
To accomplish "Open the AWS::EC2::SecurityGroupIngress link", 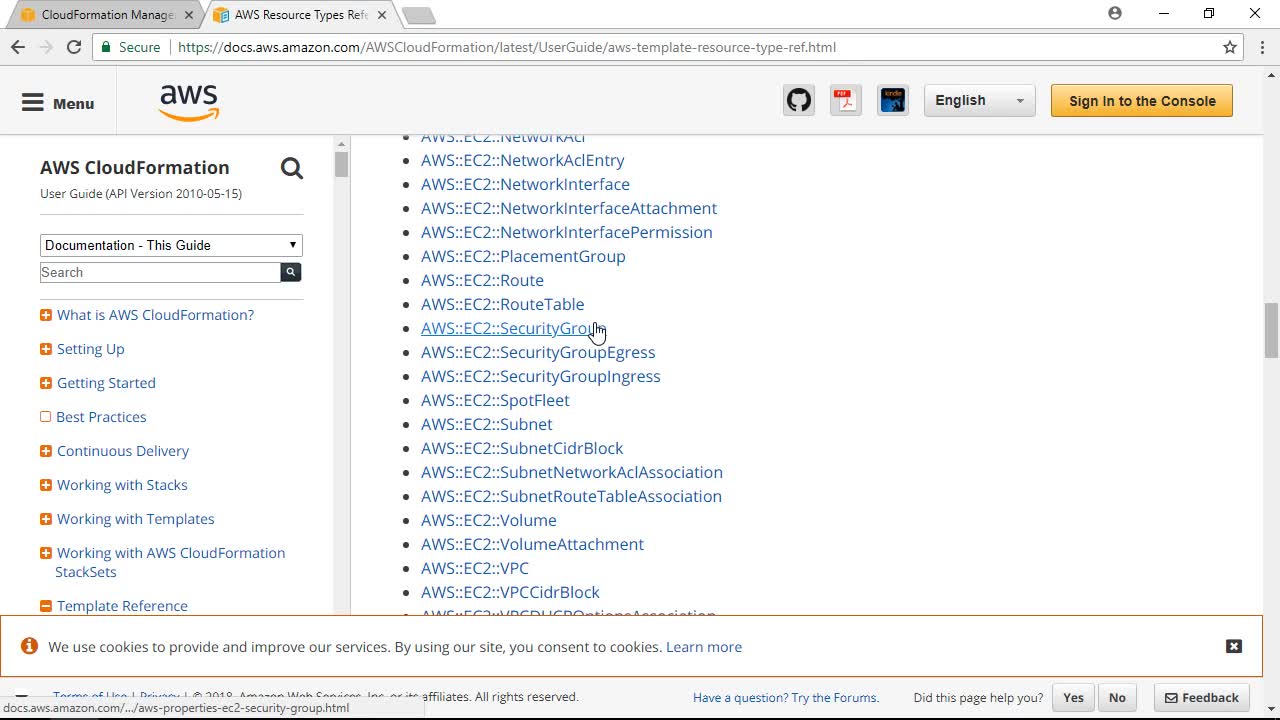I will (541, 376).
